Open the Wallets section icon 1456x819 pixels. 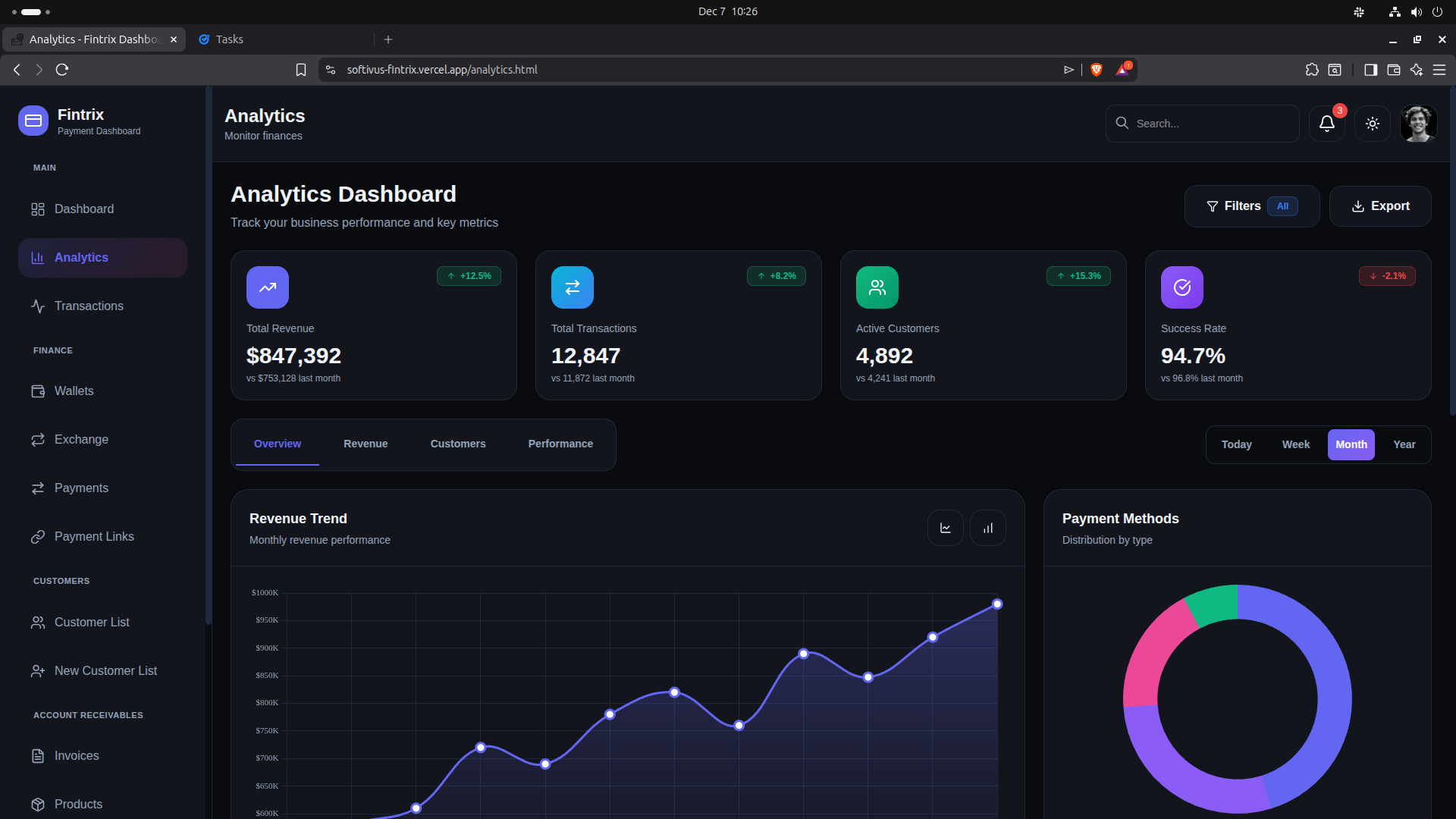(39, 391)
